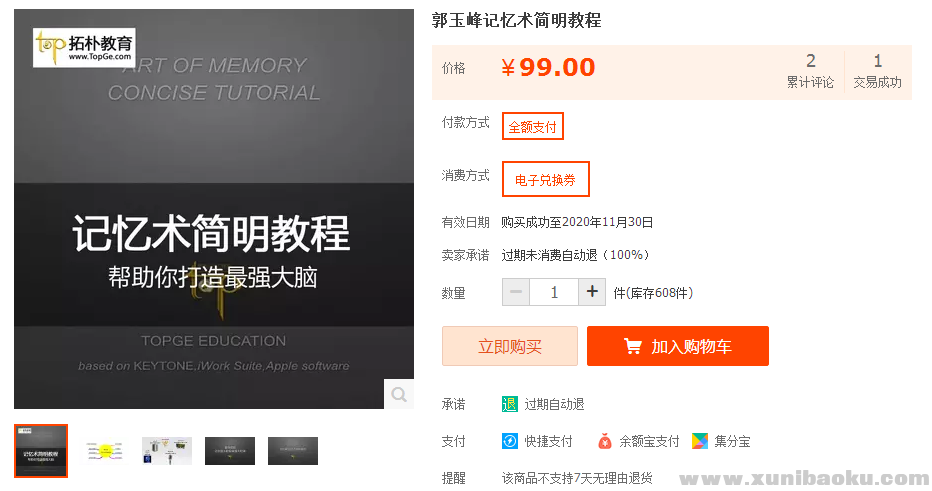
Task: Click the magnifier zoom icon on product image
Action: coord(399,394)
